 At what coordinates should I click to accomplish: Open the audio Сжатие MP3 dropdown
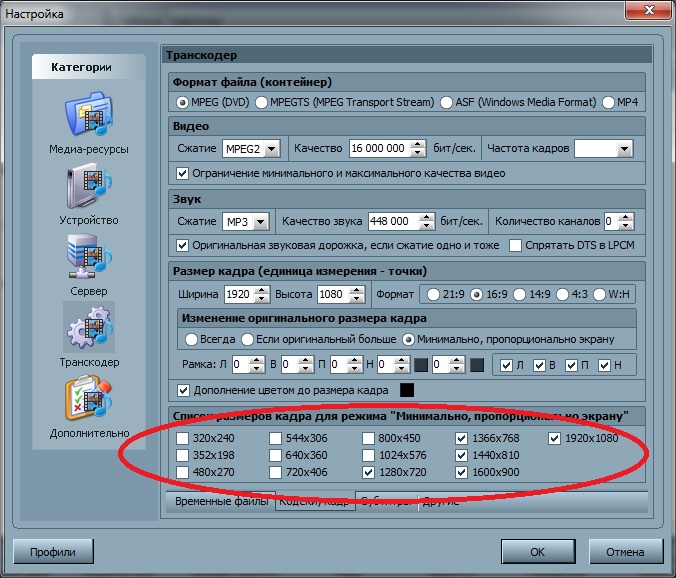pyautogui.click(x=260, y=221)
